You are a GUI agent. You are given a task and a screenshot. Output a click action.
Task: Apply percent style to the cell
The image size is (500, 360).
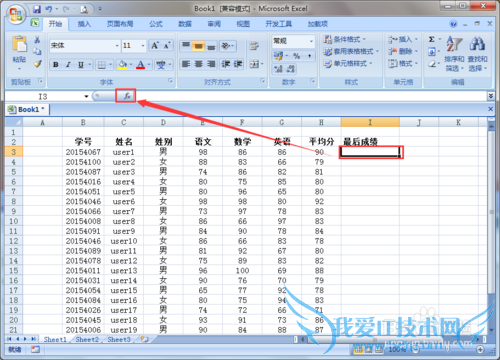296,56
